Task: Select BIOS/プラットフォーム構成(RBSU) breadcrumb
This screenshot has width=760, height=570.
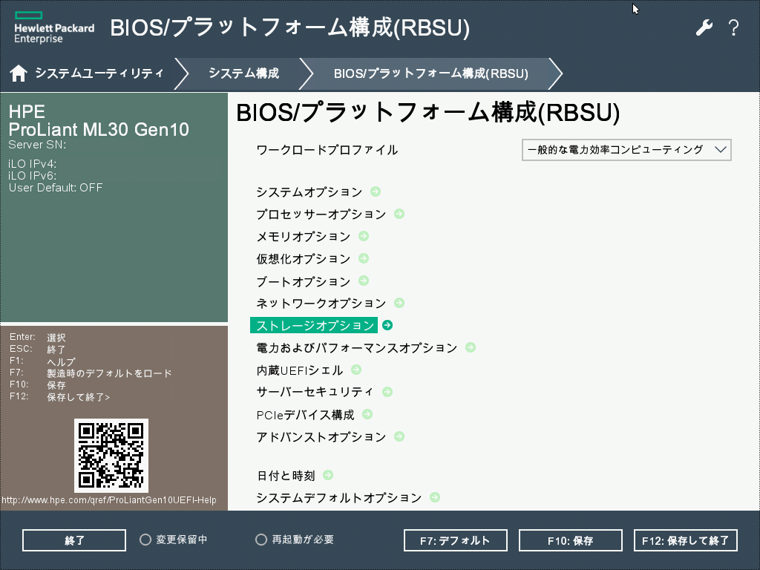Action: coord(431,74)
